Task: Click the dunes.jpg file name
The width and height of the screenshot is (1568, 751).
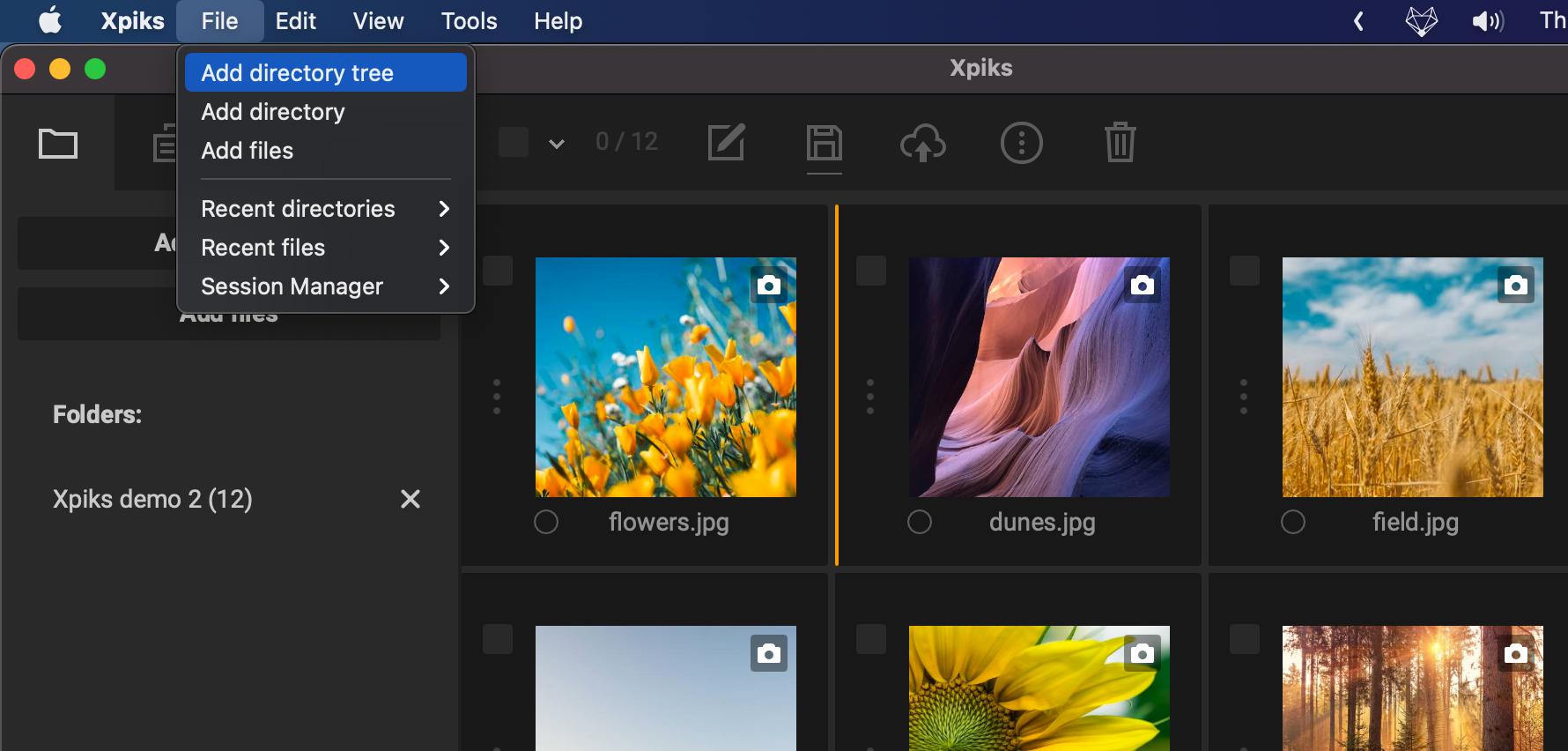Action: click(1042, 523)
